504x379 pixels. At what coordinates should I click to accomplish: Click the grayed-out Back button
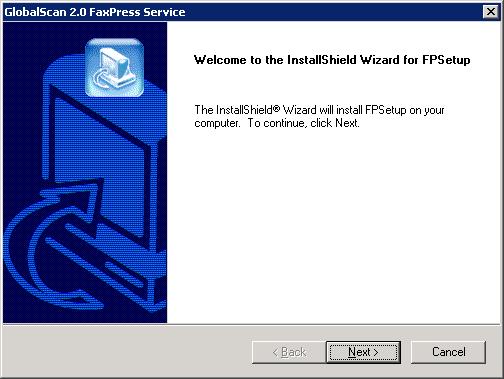(289, 352)
